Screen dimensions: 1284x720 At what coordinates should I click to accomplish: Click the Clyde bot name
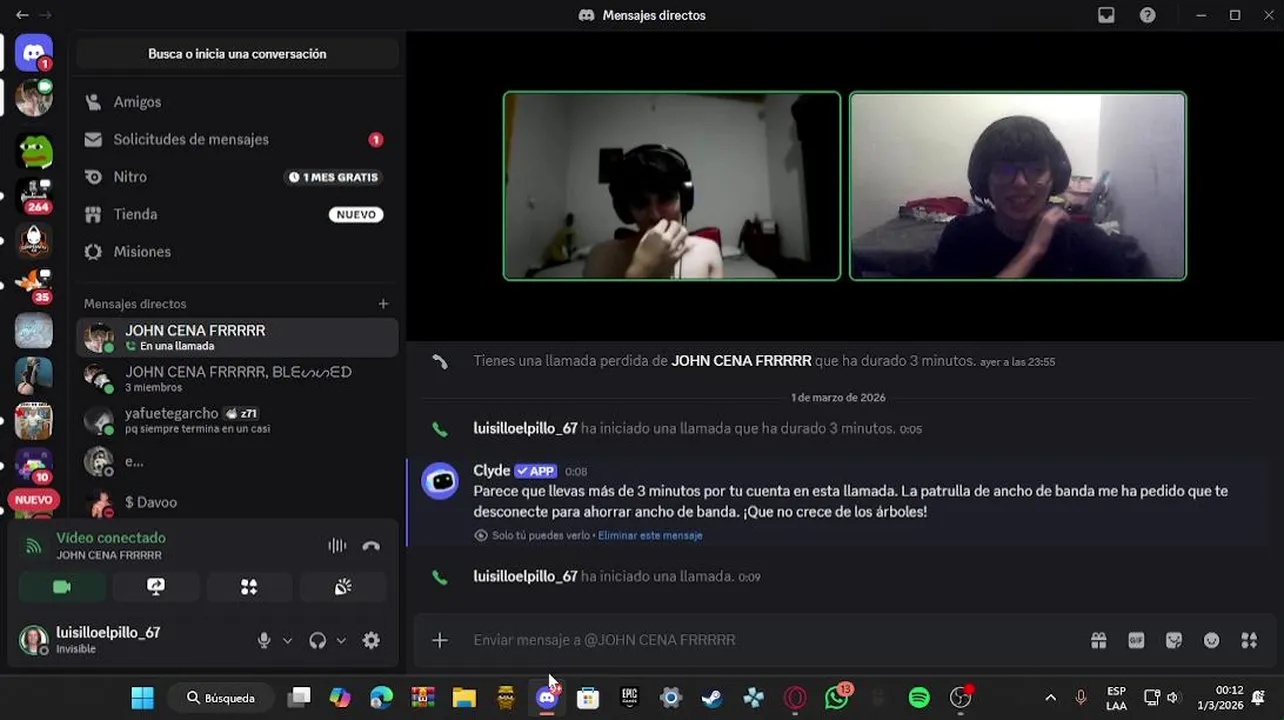coord(492,470)
